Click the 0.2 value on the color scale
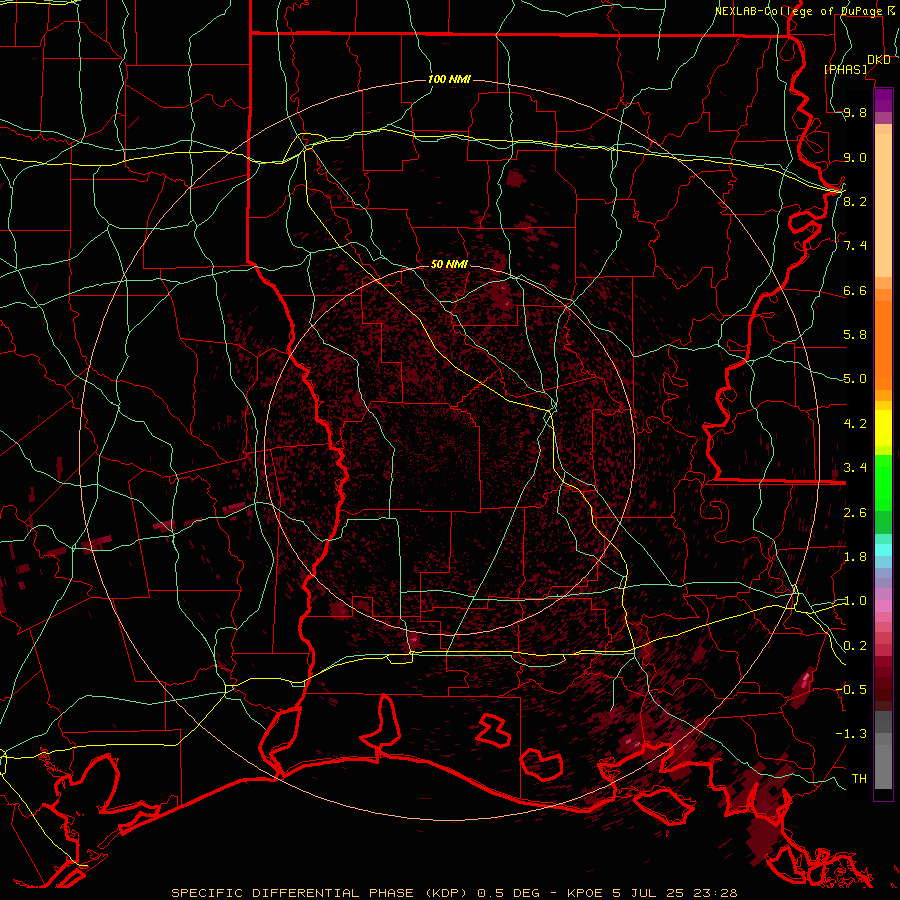Viewport: 900px width, 900px height. (855, 646)
